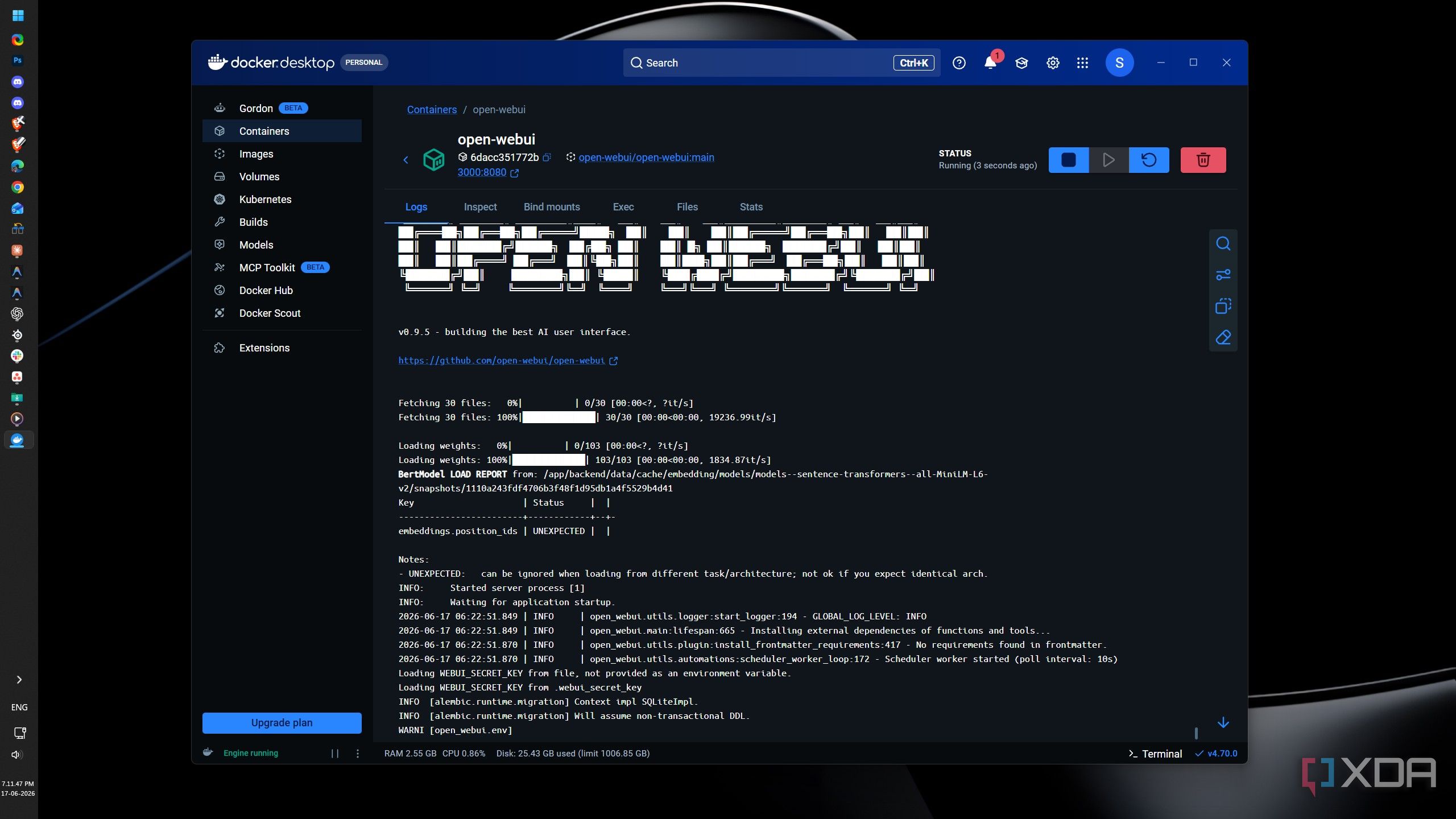Restart the open-webui container

(1149, 160)
